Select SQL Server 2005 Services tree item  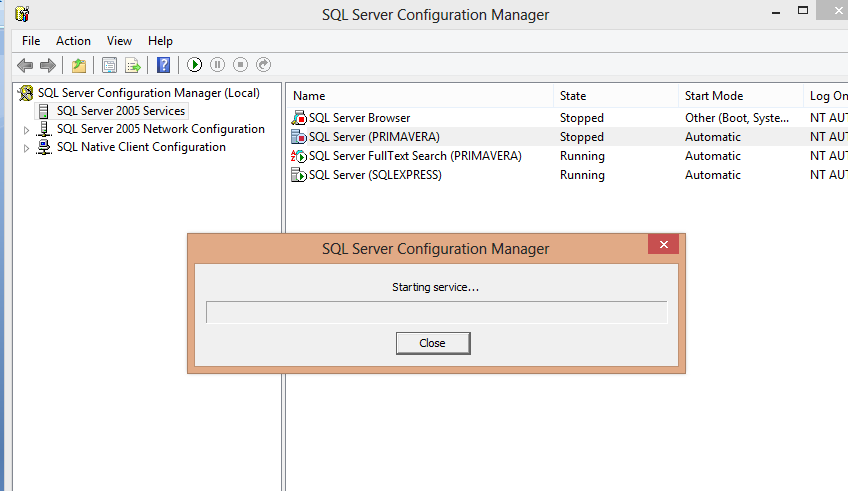pos(120,111)
